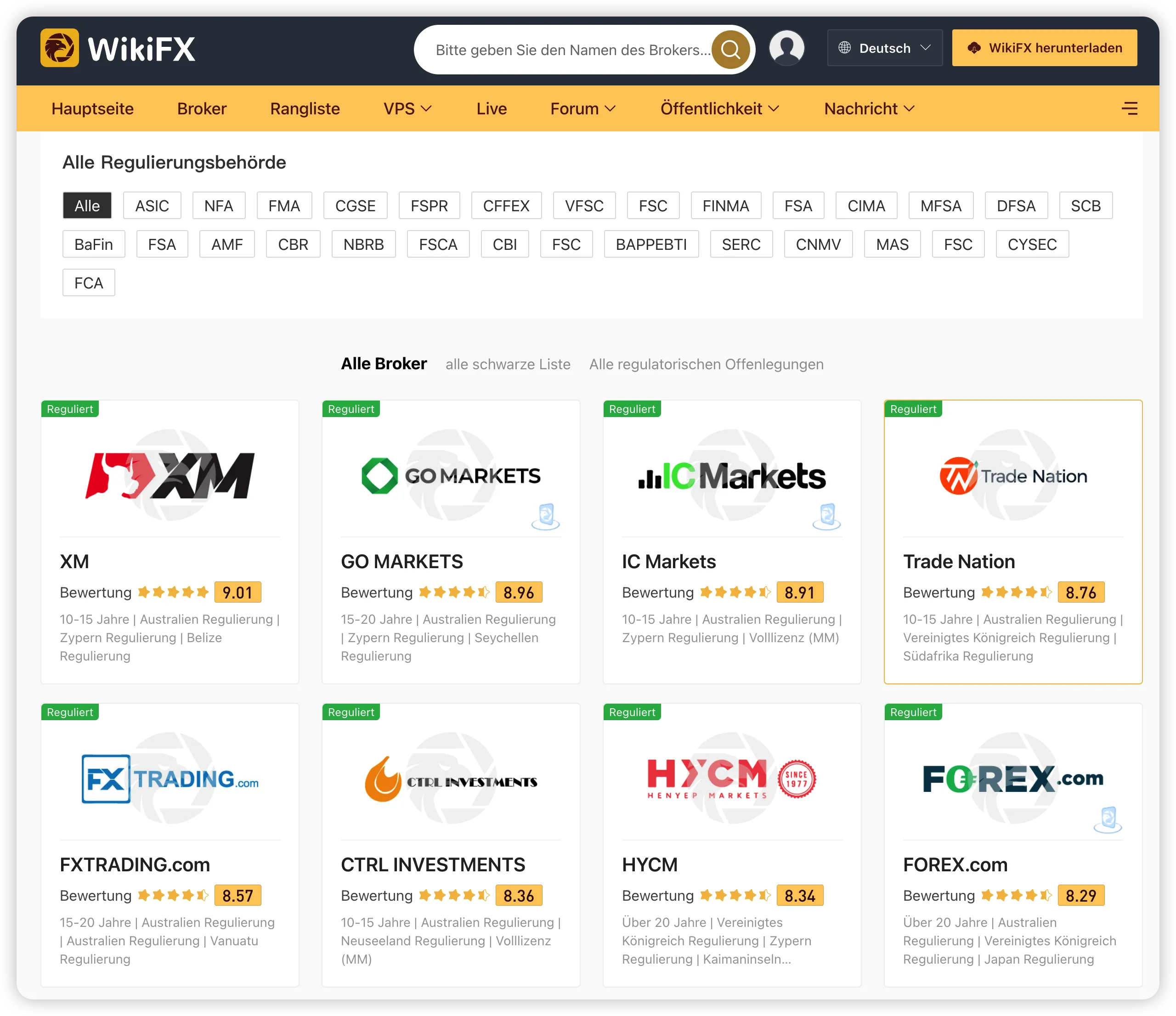The height and width of the screenshot is (1016, 1176).
Task: Open the Deutsch language dropdown
Action: [885, 48]
